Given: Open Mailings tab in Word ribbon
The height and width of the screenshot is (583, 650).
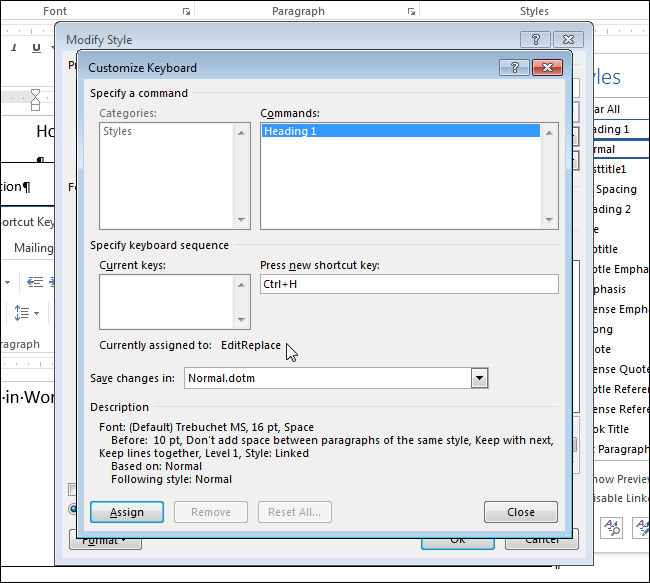Looking at the screenshot, I should coord(34,248).
